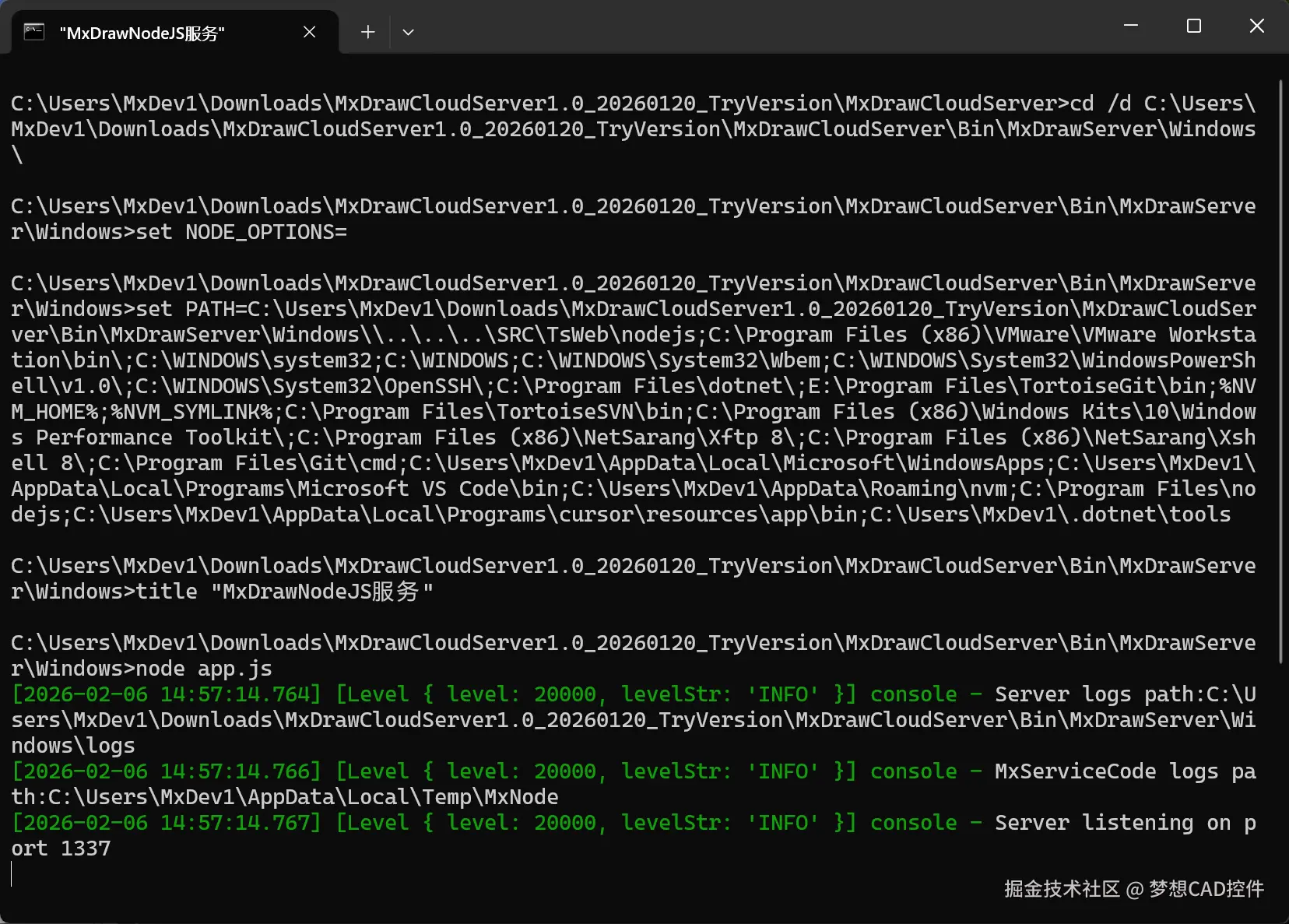
Task: Click the "set NODE_OPTIONS=" command text
Action: (241, 232)
